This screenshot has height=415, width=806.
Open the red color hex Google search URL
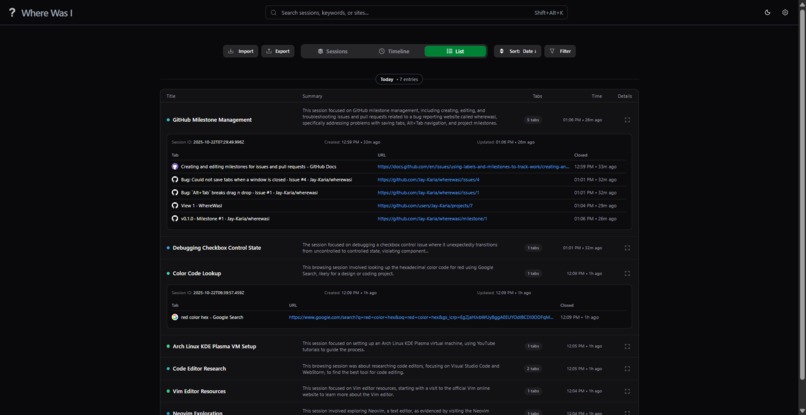(421, 317)
